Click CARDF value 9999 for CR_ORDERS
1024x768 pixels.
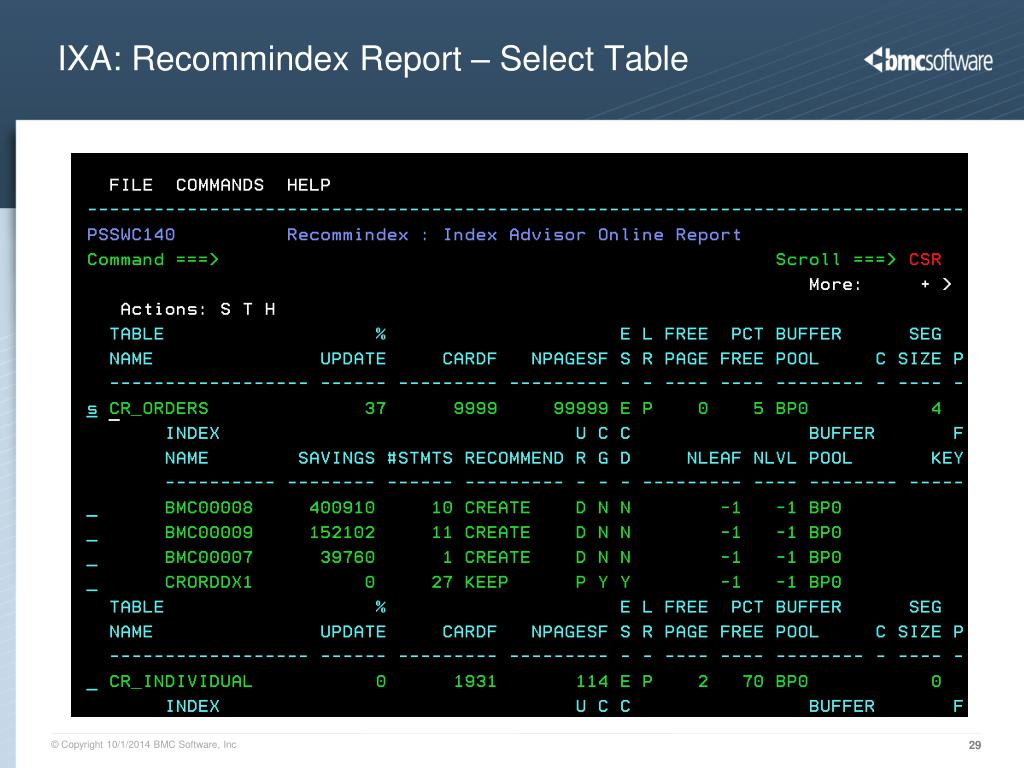pos(475,408)
